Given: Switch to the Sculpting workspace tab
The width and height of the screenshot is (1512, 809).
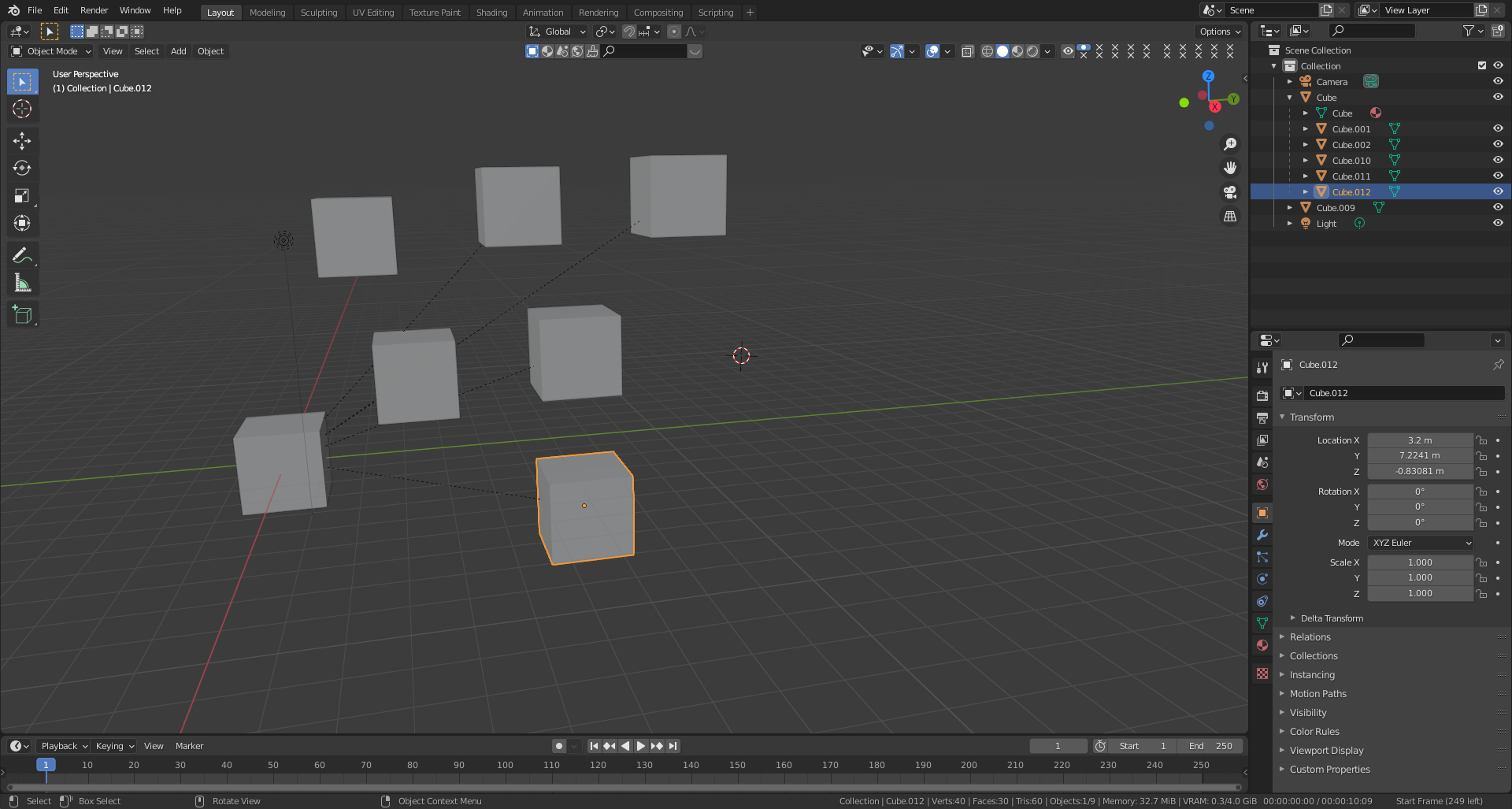Looking at the screenshot, I should click(319, 13).
